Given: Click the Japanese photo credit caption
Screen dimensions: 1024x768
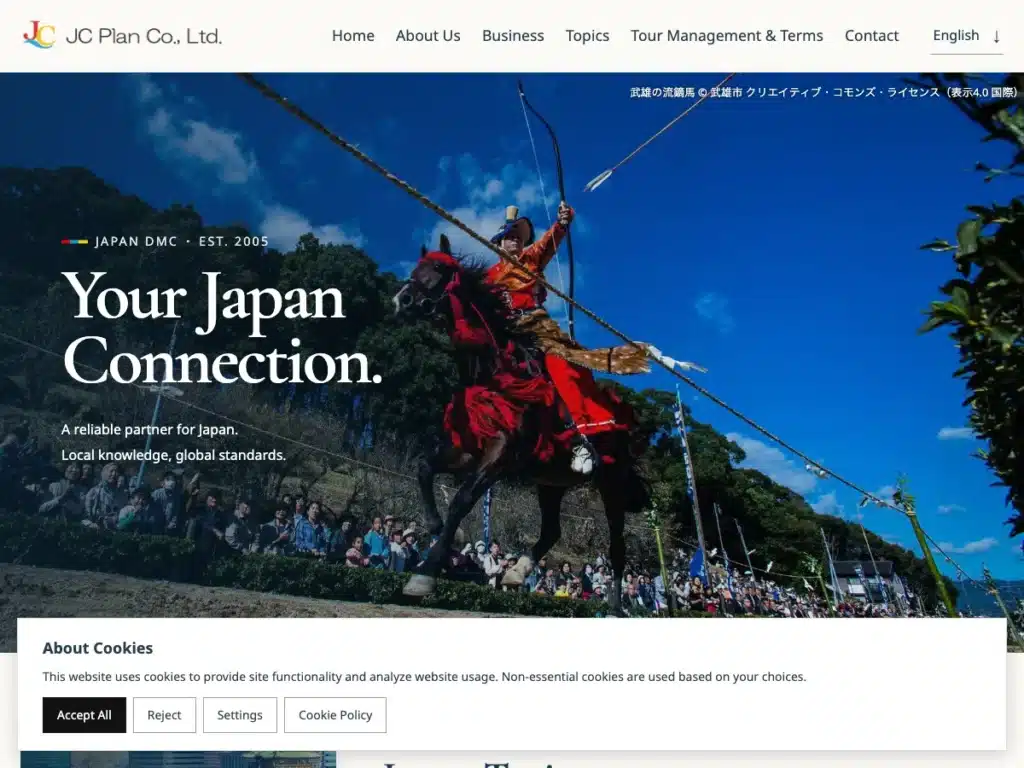Looking at the screenshot, I should 823,92.
